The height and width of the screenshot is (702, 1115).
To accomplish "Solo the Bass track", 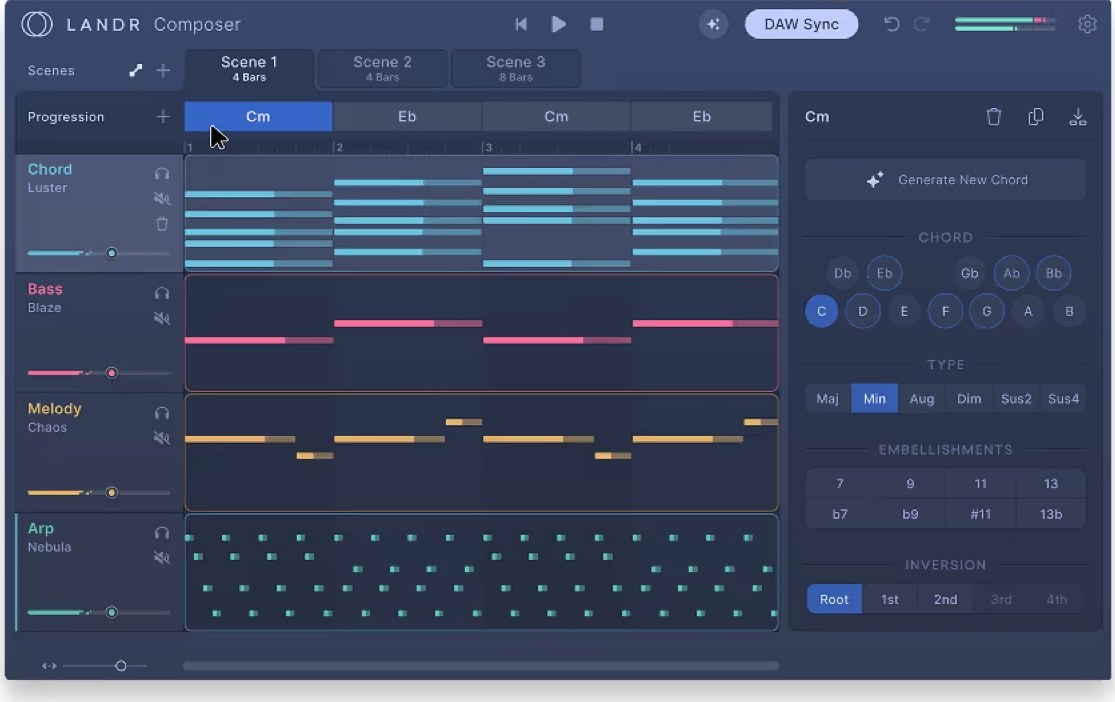I will 162,293.
